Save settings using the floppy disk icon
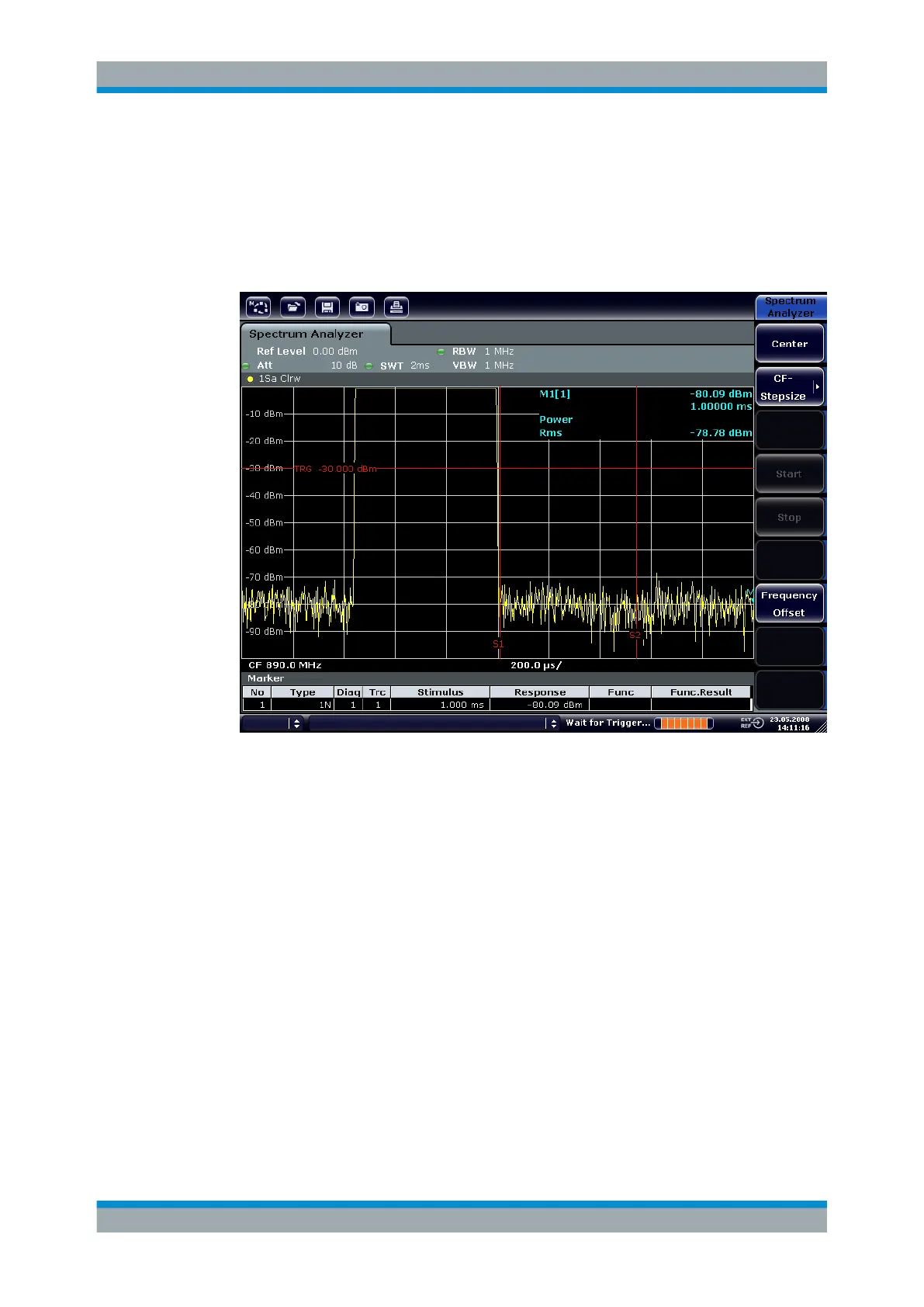924x1307 pixels. point(327,307)
